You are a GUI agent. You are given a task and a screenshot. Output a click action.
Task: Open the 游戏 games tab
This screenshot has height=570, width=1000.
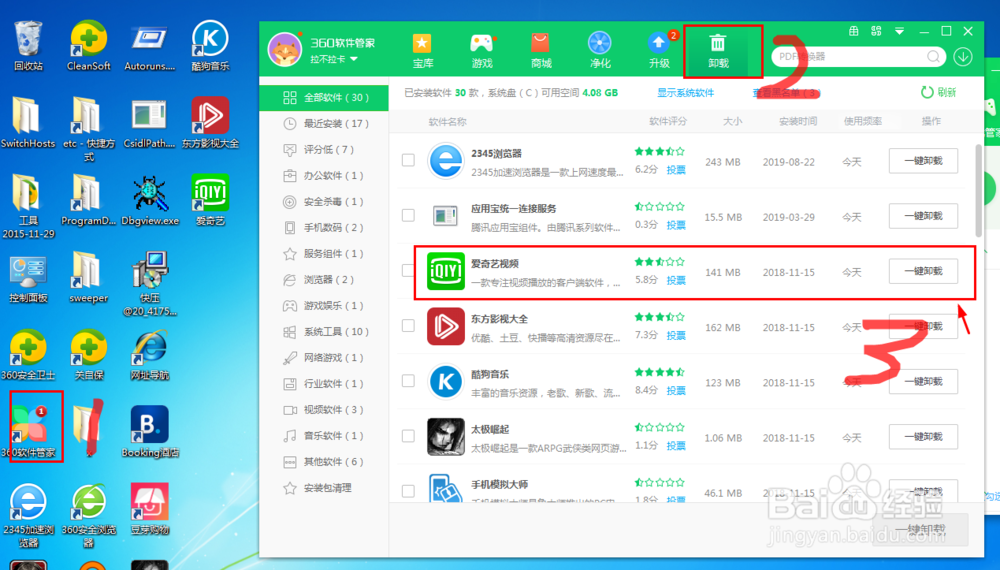coord(482,51)
